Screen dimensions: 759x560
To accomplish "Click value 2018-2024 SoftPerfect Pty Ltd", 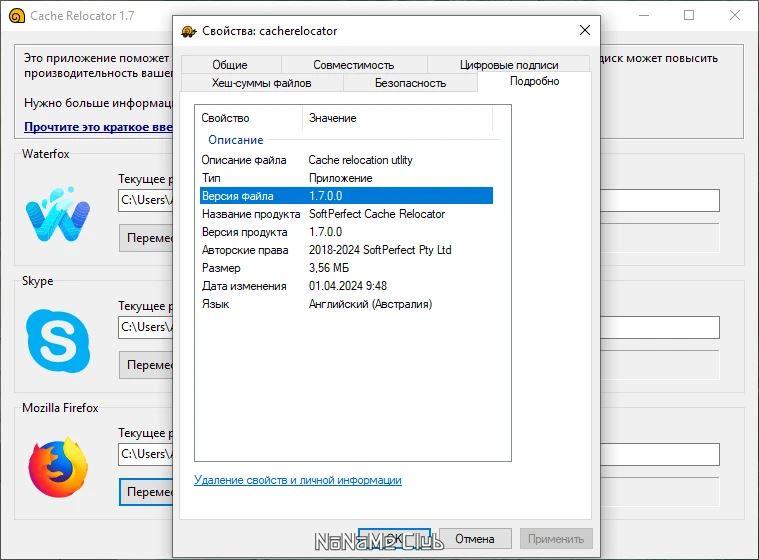I will [x=380, y=250].
